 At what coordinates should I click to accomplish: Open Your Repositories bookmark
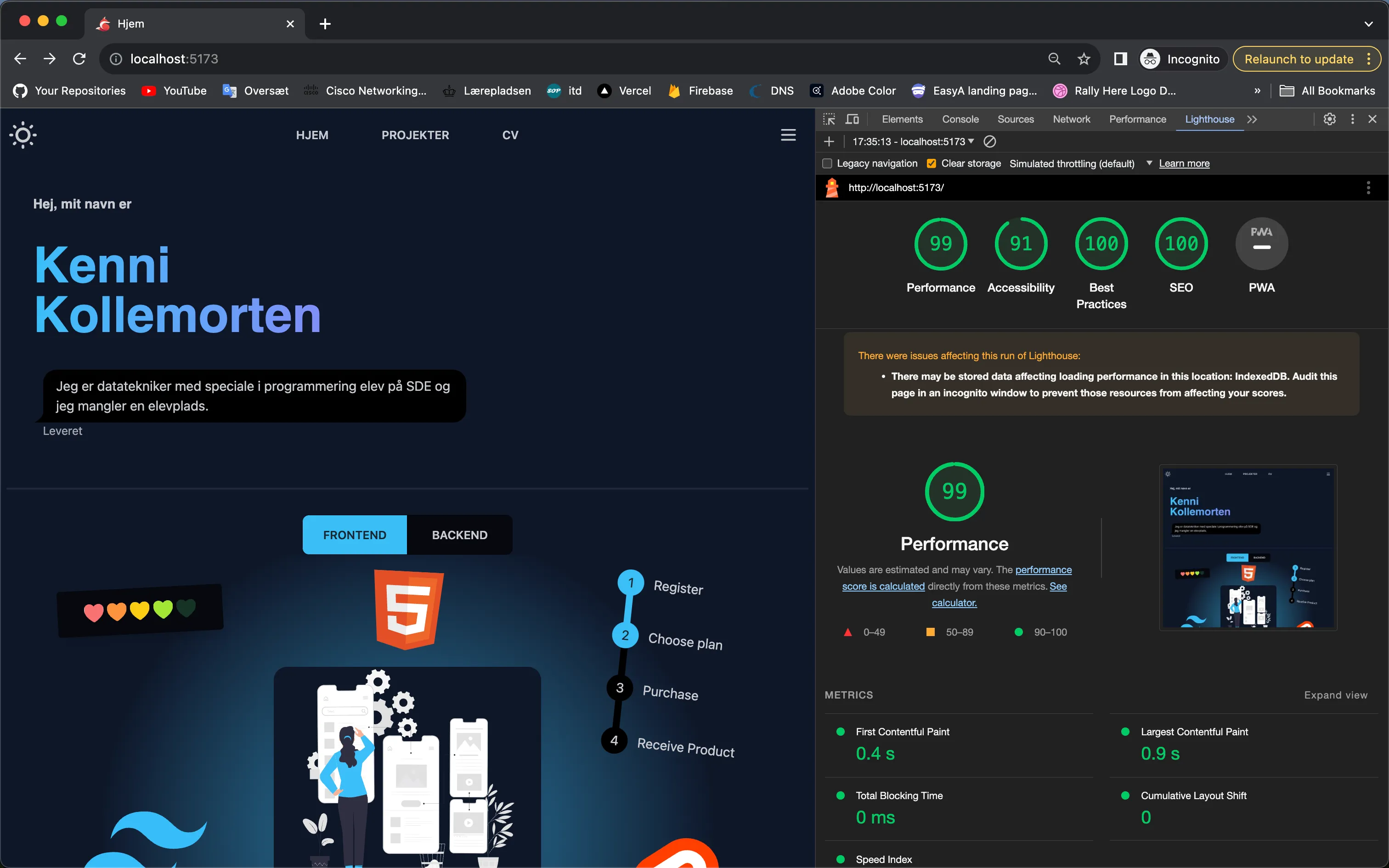click(69, 91)
